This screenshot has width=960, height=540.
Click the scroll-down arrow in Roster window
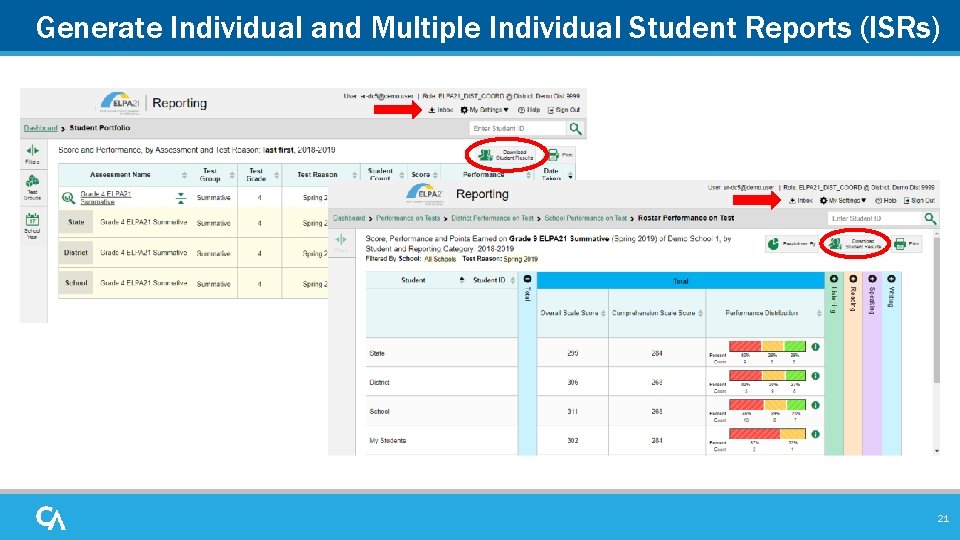(x=936, y=451)
